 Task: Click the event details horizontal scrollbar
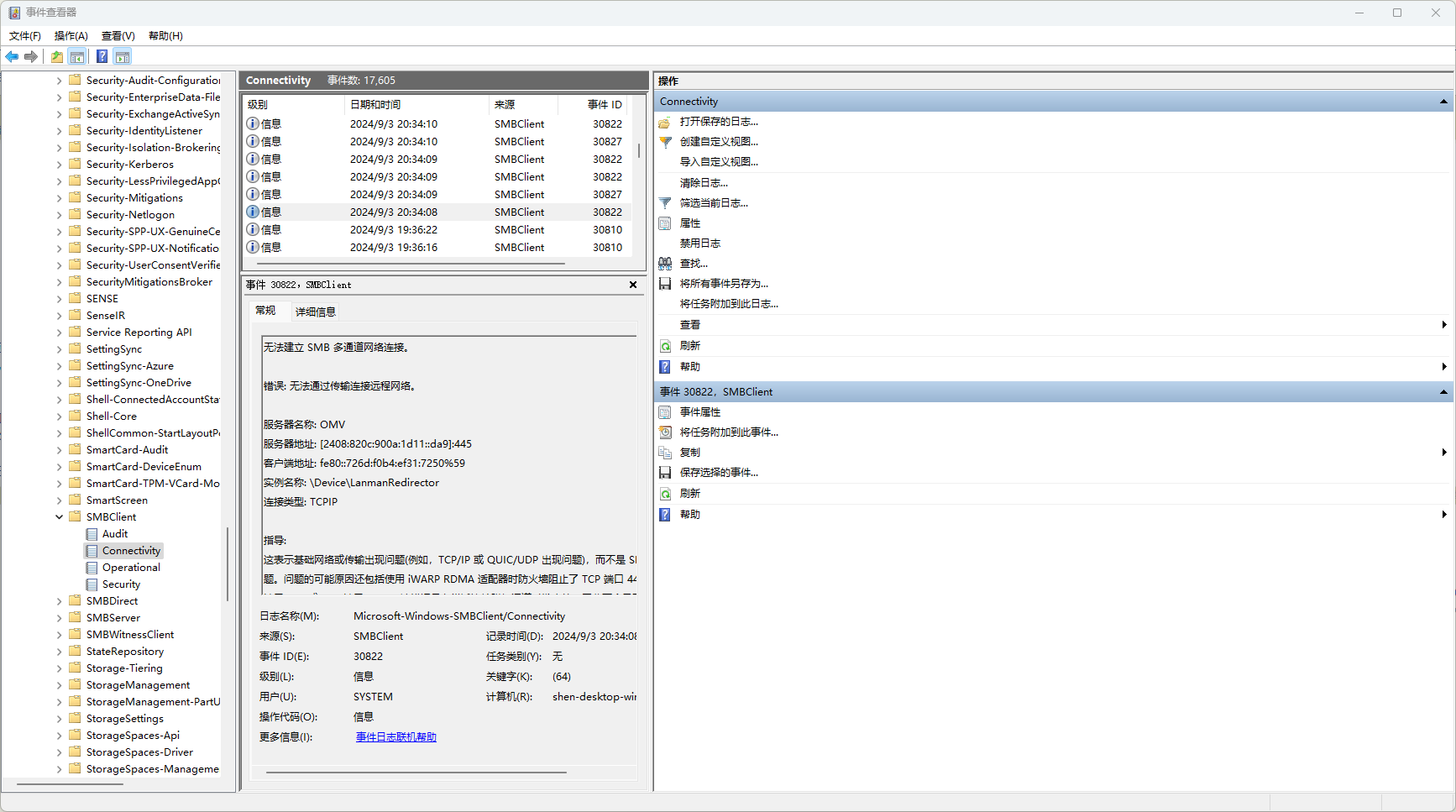416,772
